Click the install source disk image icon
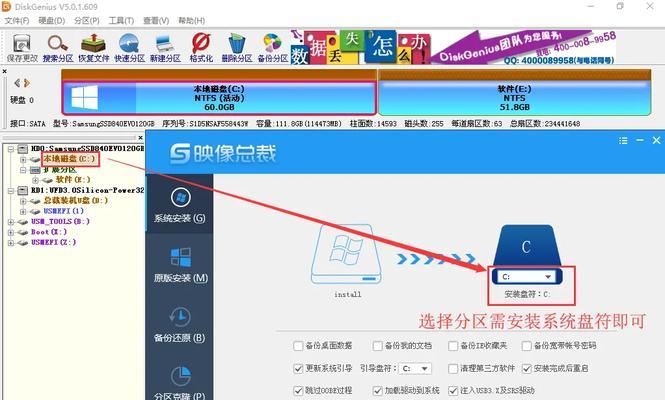 click(x=346, y=255)
